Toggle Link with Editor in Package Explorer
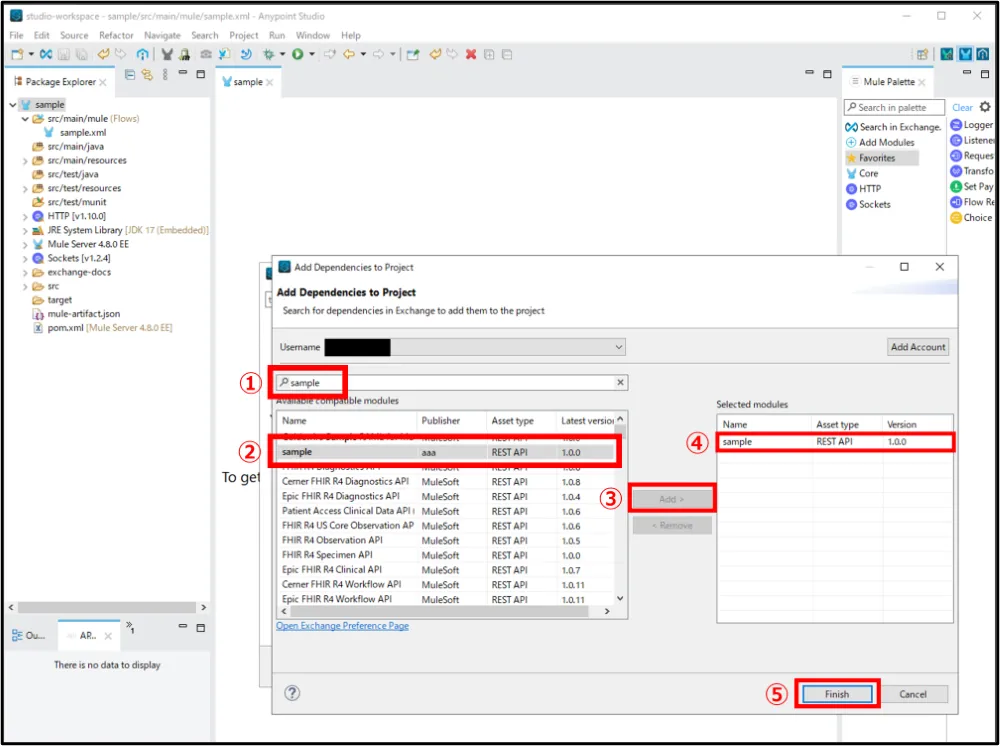The height and width of the screenshot is (746, 1000). pyautogui.click(x=147, y=75)
